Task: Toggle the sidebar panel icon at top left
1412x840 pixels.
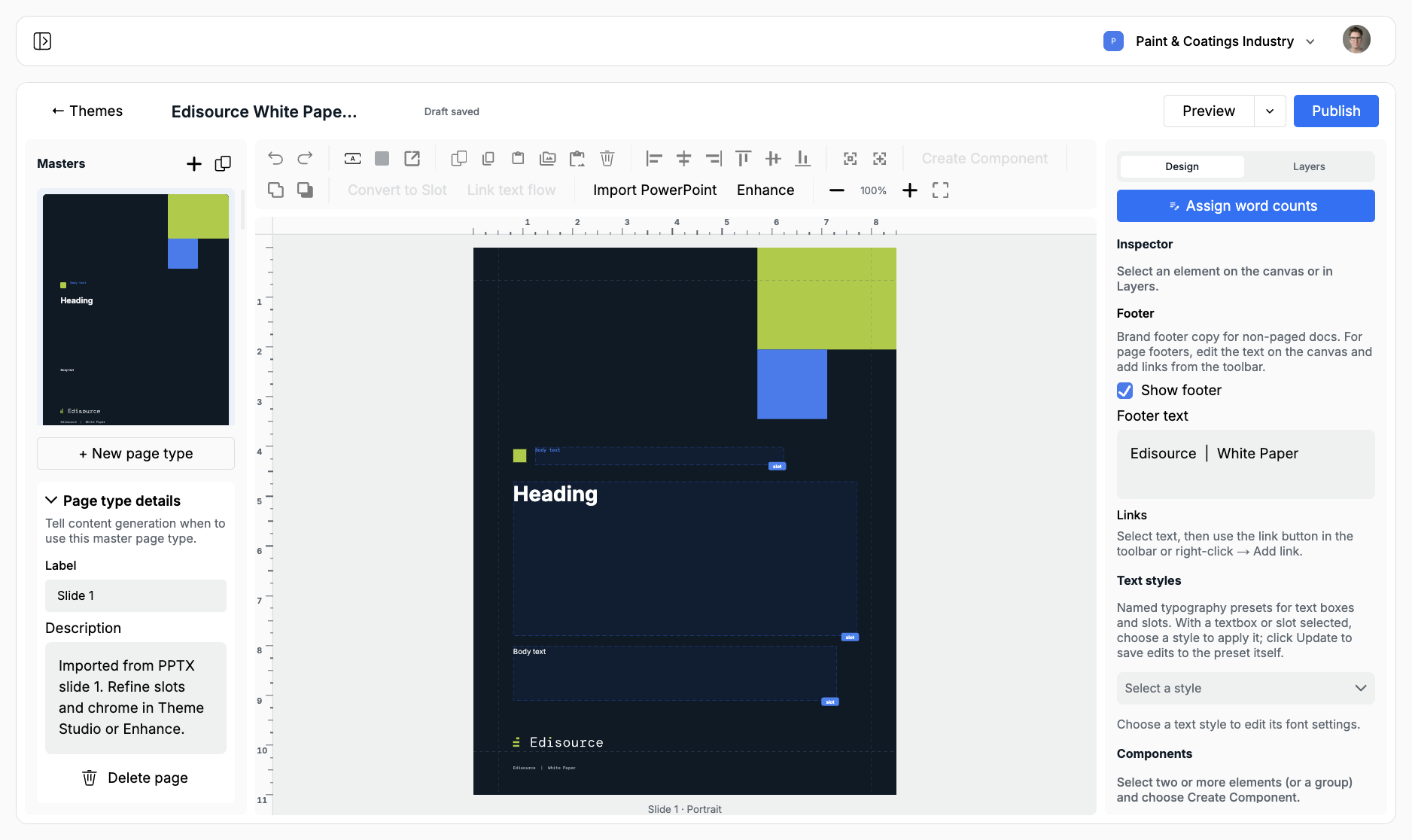Action: (42, 41)
